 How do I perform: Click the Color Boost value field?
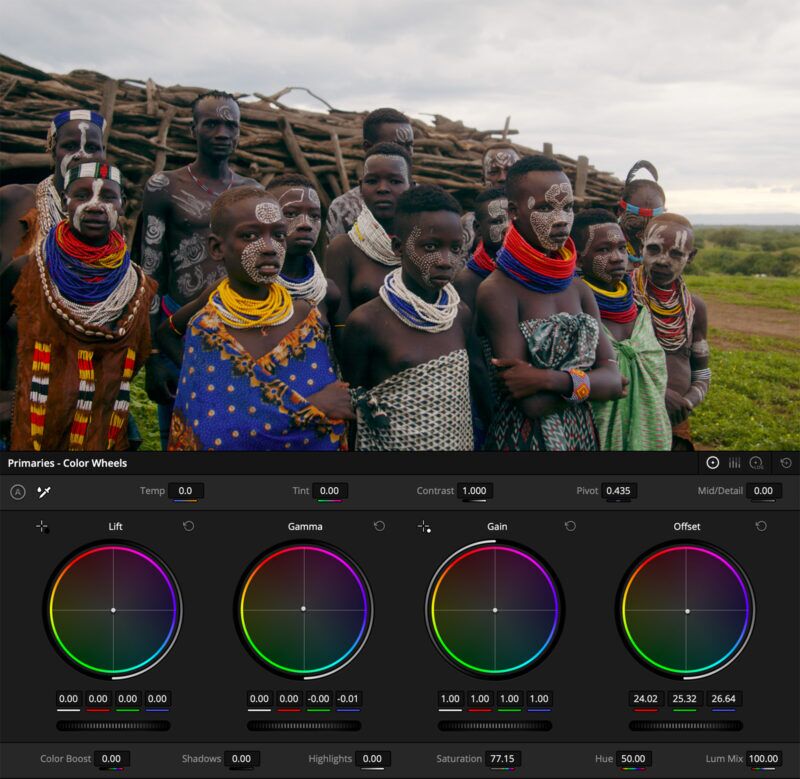pos(111,759)
